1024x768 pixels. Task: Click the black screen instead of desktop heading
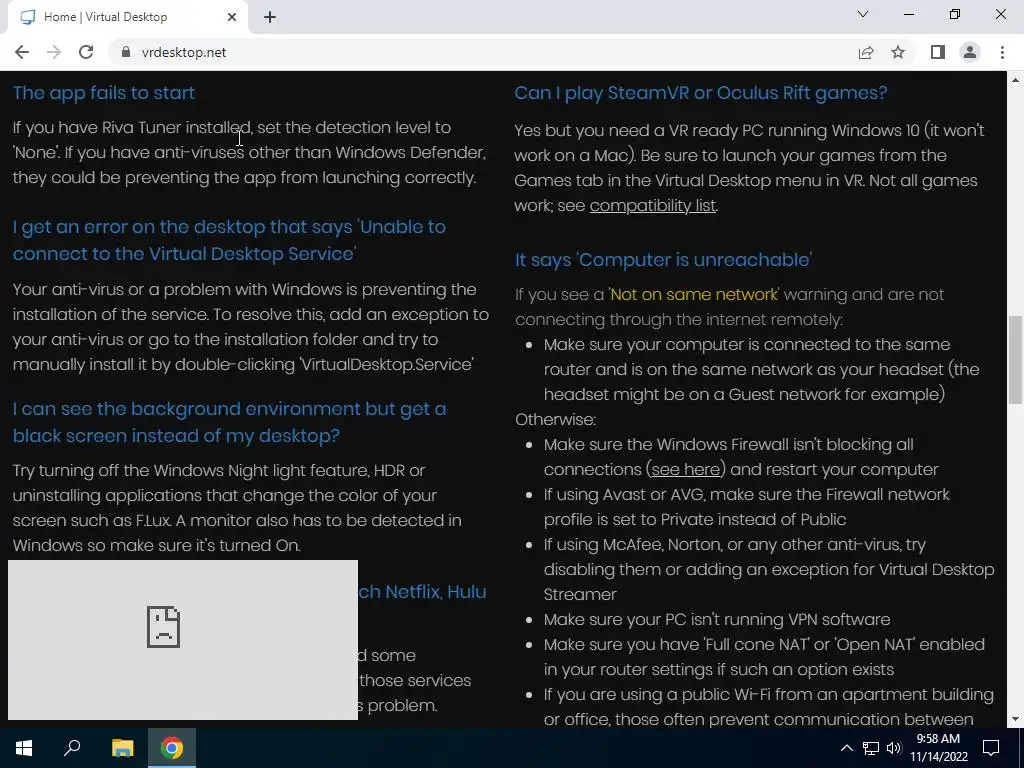click(x=229, y=422)
